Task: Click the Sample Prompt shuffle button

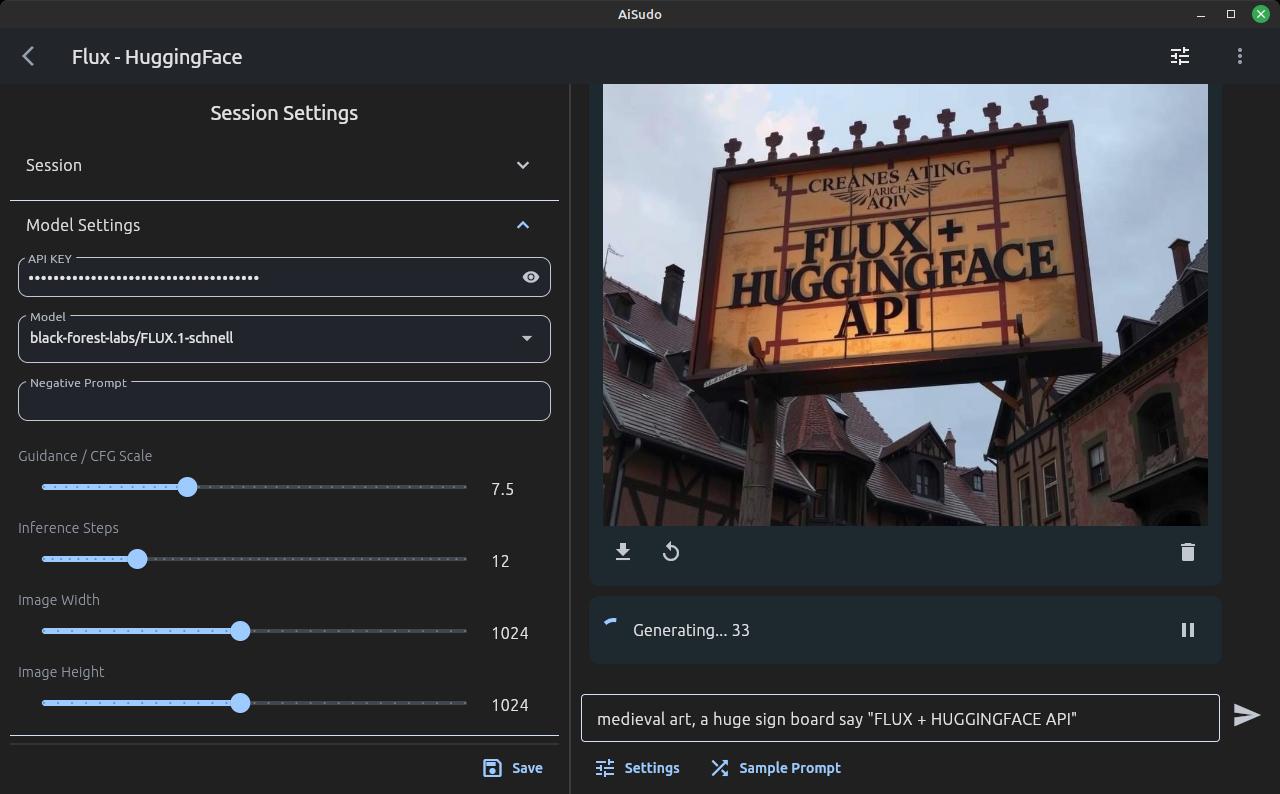Action: click(776, 768)
